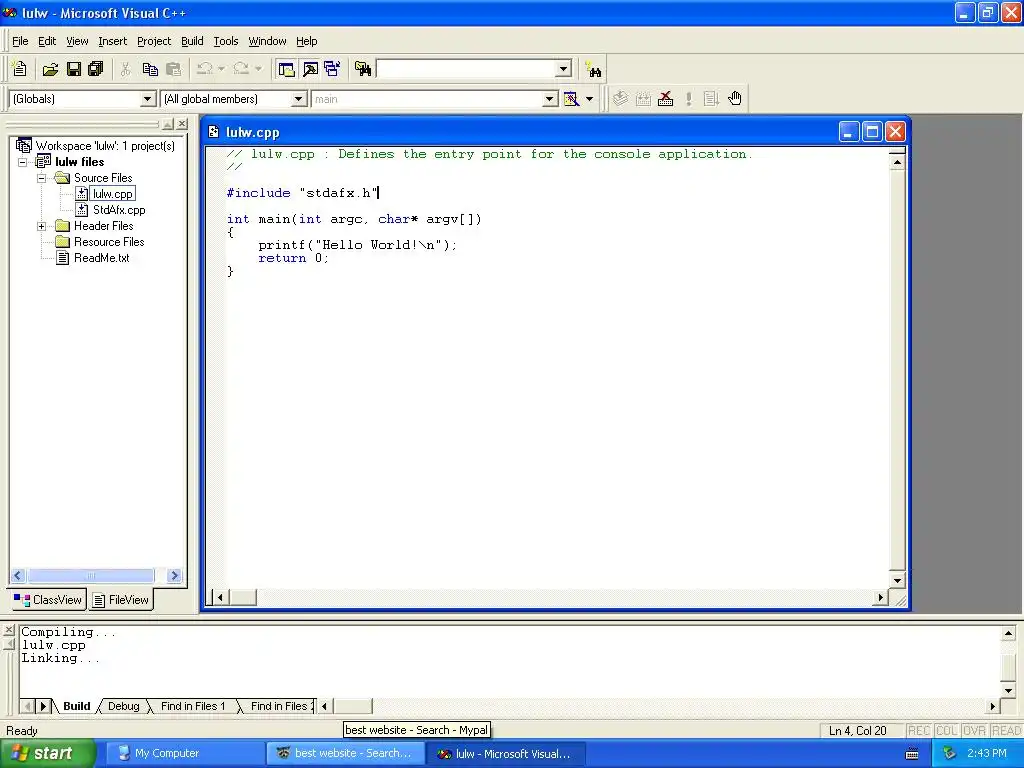Open the Undo history dropdown arrow

point(221,69)
